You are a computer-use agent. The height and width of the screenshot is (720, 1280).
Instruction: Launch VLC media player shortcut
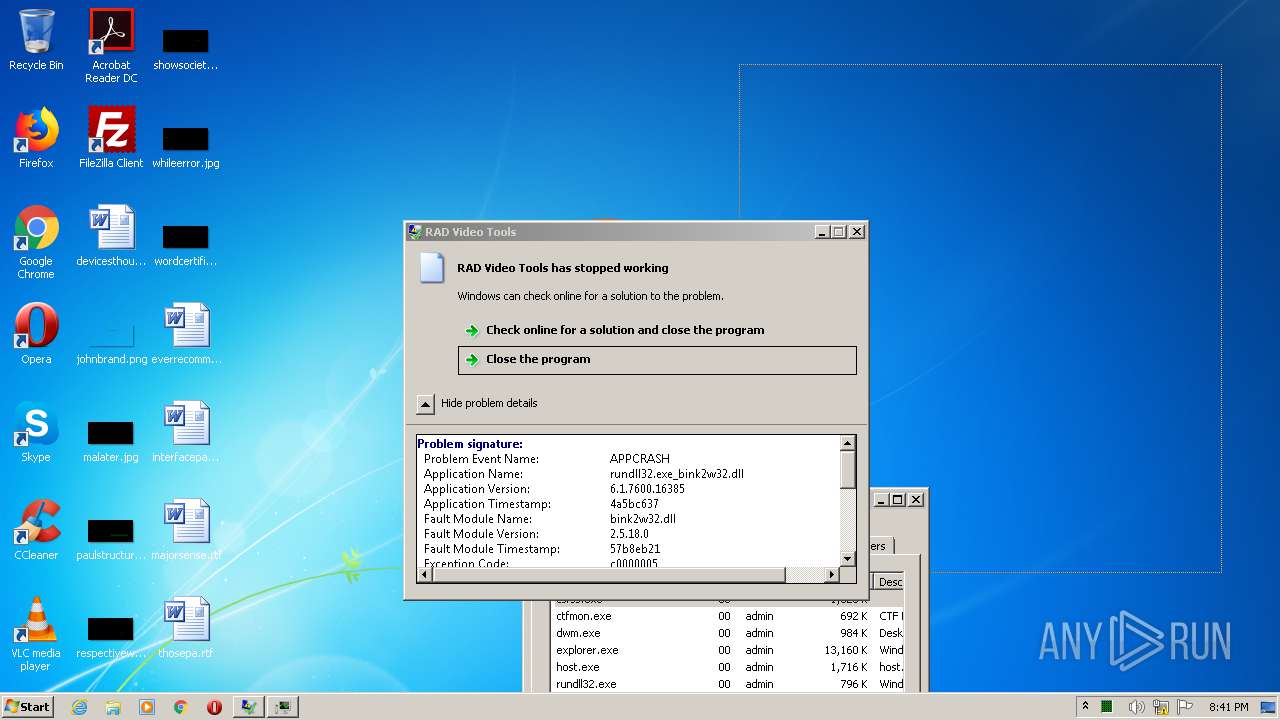[x=36, y=634]
